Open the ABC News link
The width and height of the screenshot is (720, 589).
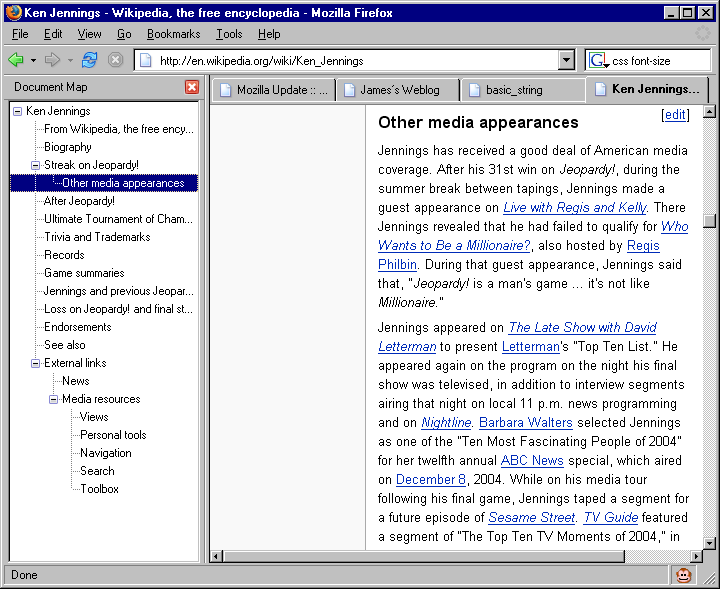pyautogui.click(x=532, y=460)
